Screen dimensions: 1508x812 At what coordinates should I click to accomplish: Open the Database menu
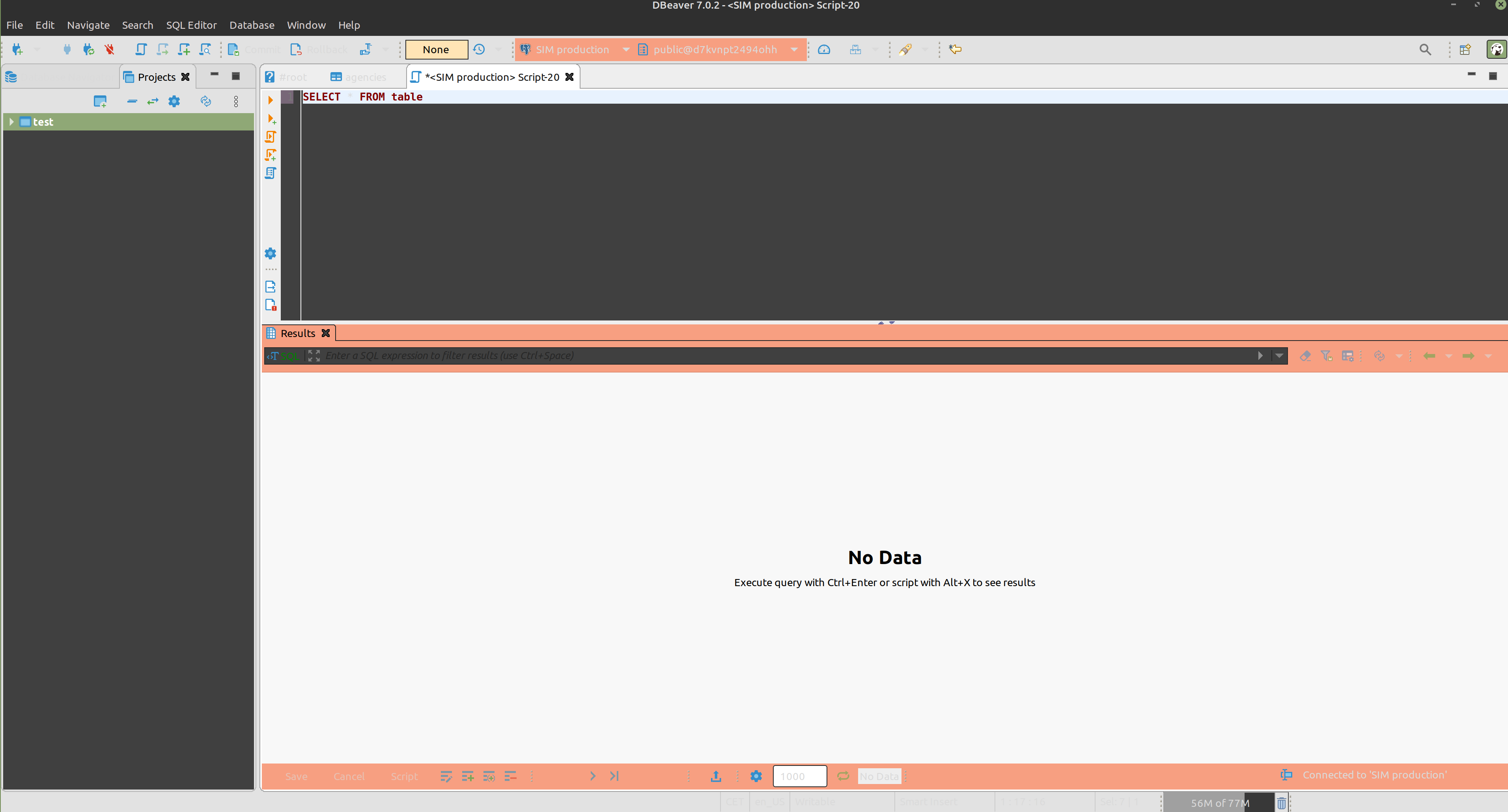pos(252,25)
